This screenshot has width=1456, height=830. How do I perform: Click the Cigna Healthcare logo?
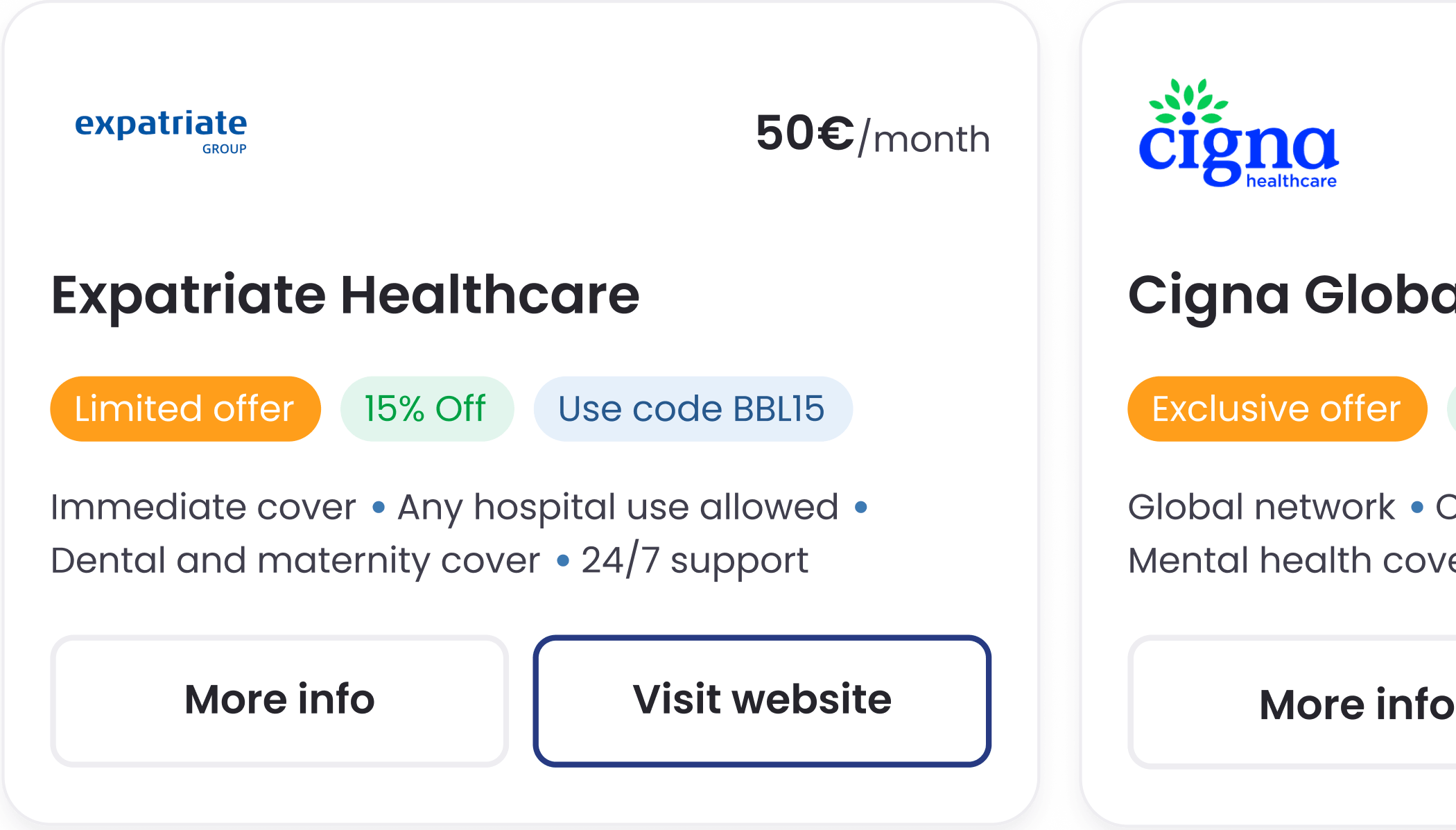[1238, 135]
